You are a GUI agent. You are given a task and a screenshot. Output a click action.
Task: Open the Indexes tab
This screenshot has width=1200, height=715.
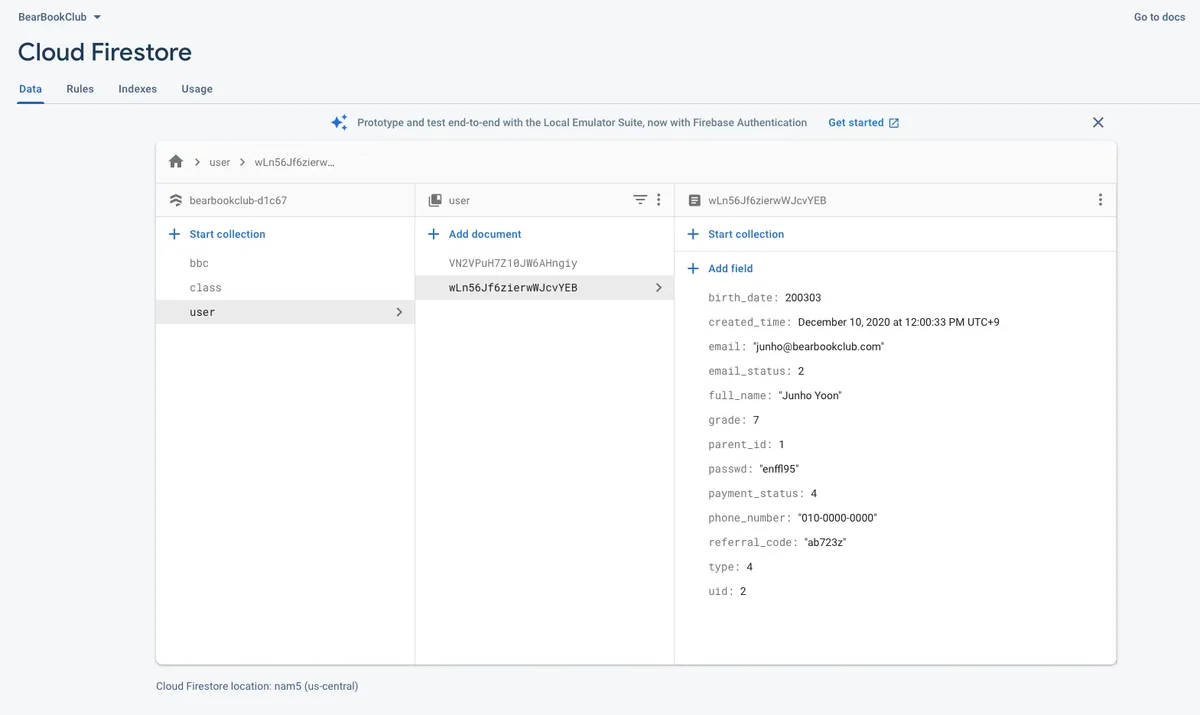(137, 89)
